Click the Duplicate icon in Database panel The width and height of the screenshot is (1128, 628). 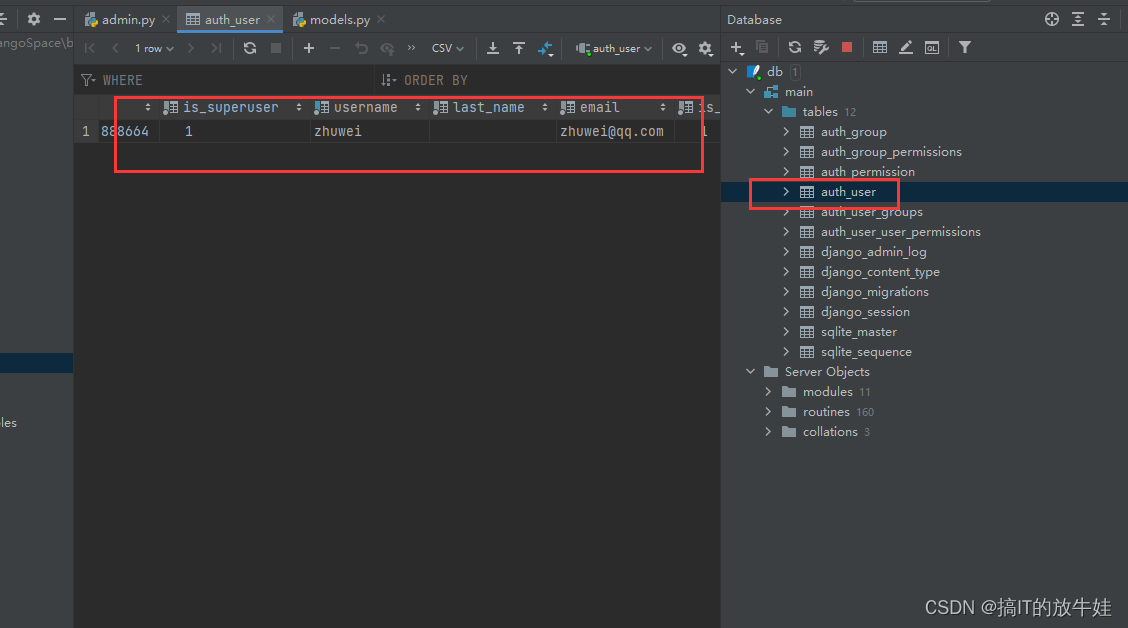(x=763, y=47)
